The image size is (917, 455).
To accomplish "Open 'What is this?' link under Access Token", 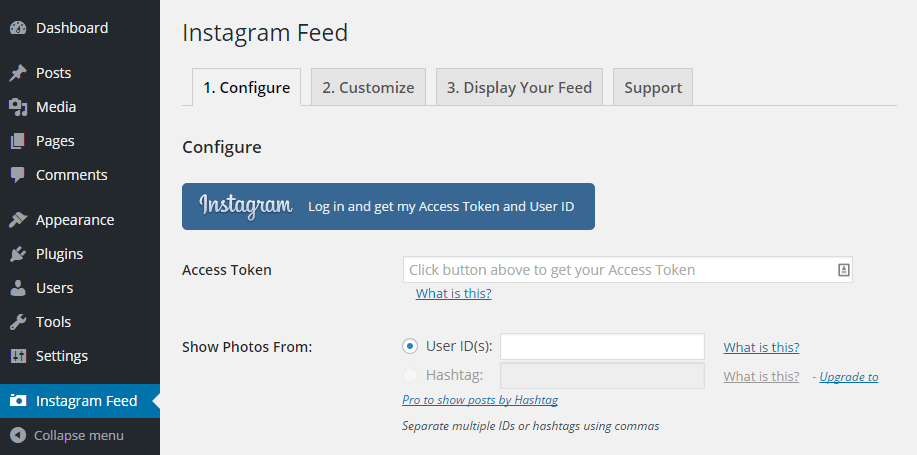I will pos(453,293).
